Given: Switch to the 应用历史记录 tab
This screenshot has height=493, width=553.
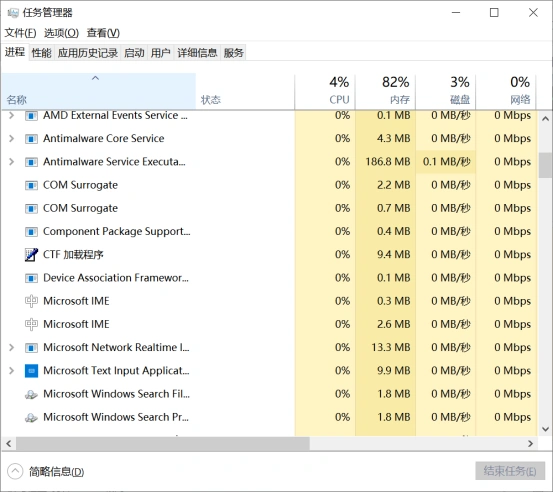Looking at the screenshot, I should click(88, 53).
